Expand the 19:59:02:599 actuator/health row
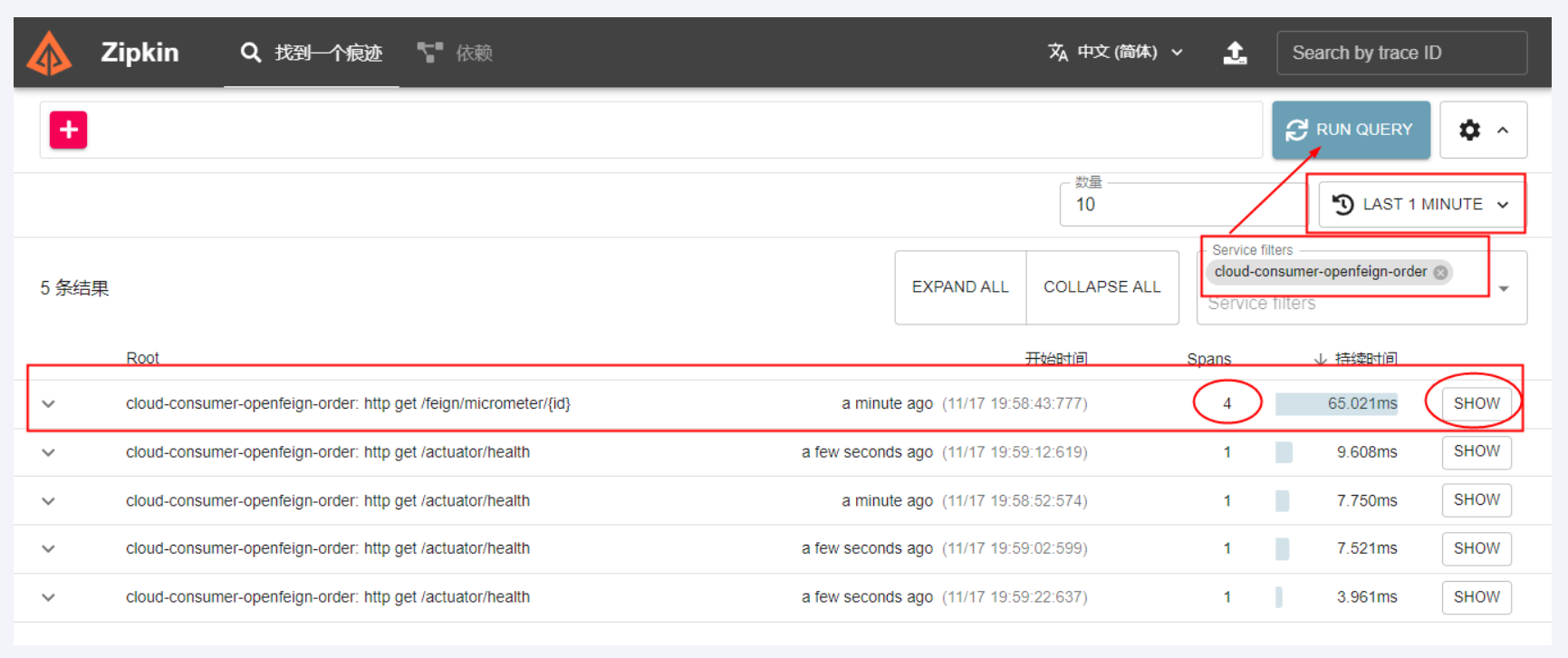1568x658 pixels. click(49, 549)
